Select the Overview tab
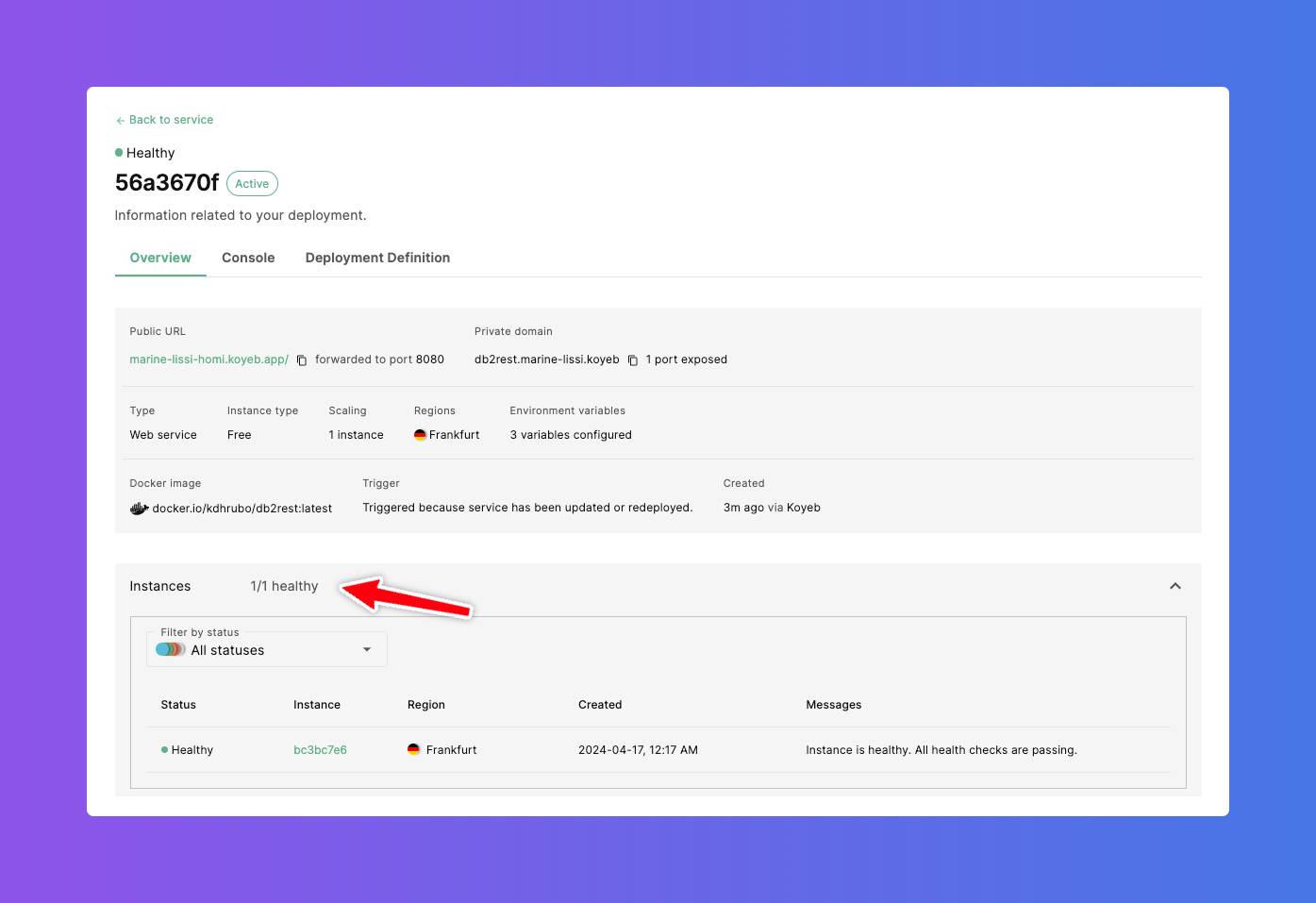 point(160,258)
